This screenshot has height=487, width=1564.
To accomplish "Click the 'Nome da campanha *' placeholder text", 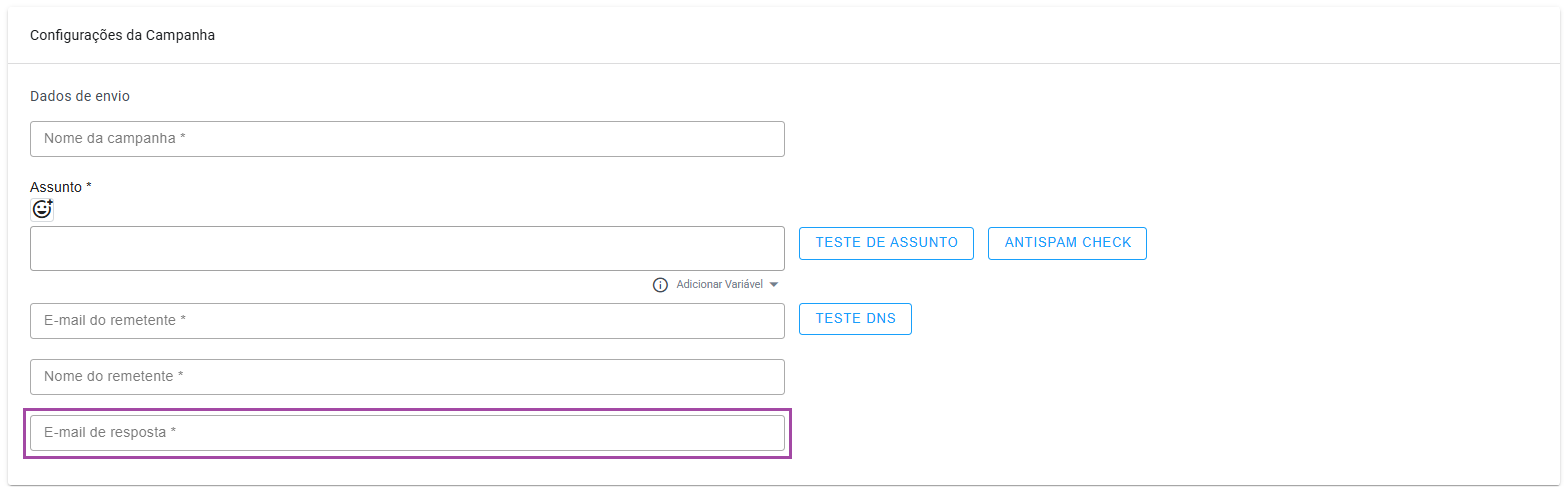I will 116,139.
